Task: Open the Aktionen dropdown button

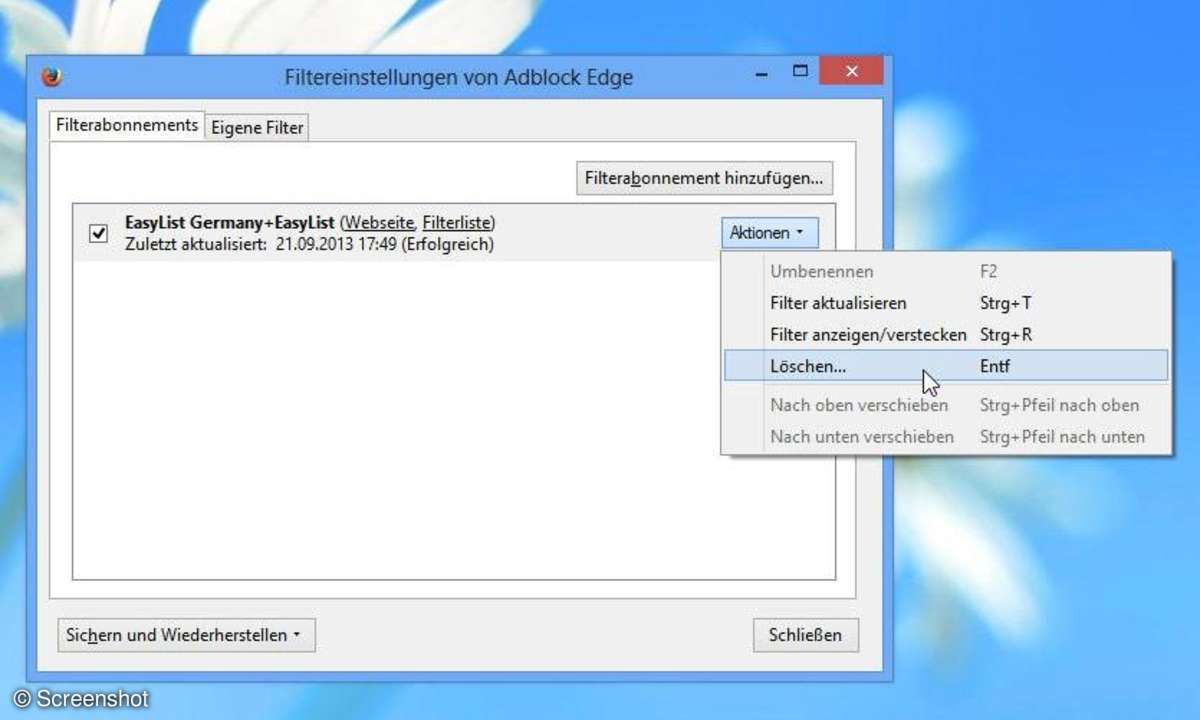Action: tap(769, 233)
